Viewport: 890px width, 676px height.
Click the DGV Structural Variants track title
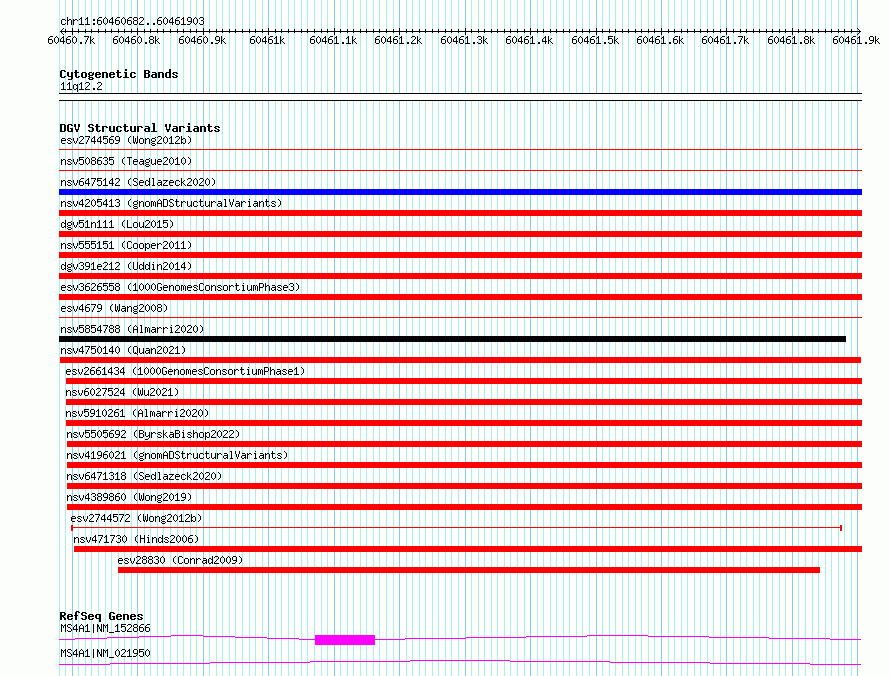tap(140, 128)
